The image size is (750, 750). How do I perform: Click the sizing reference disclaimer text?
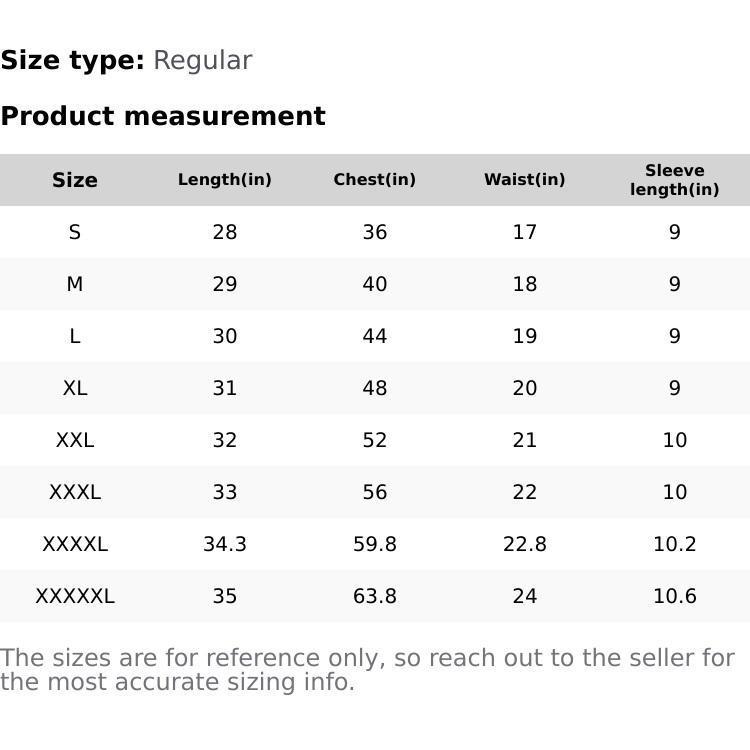click(367, 670)
